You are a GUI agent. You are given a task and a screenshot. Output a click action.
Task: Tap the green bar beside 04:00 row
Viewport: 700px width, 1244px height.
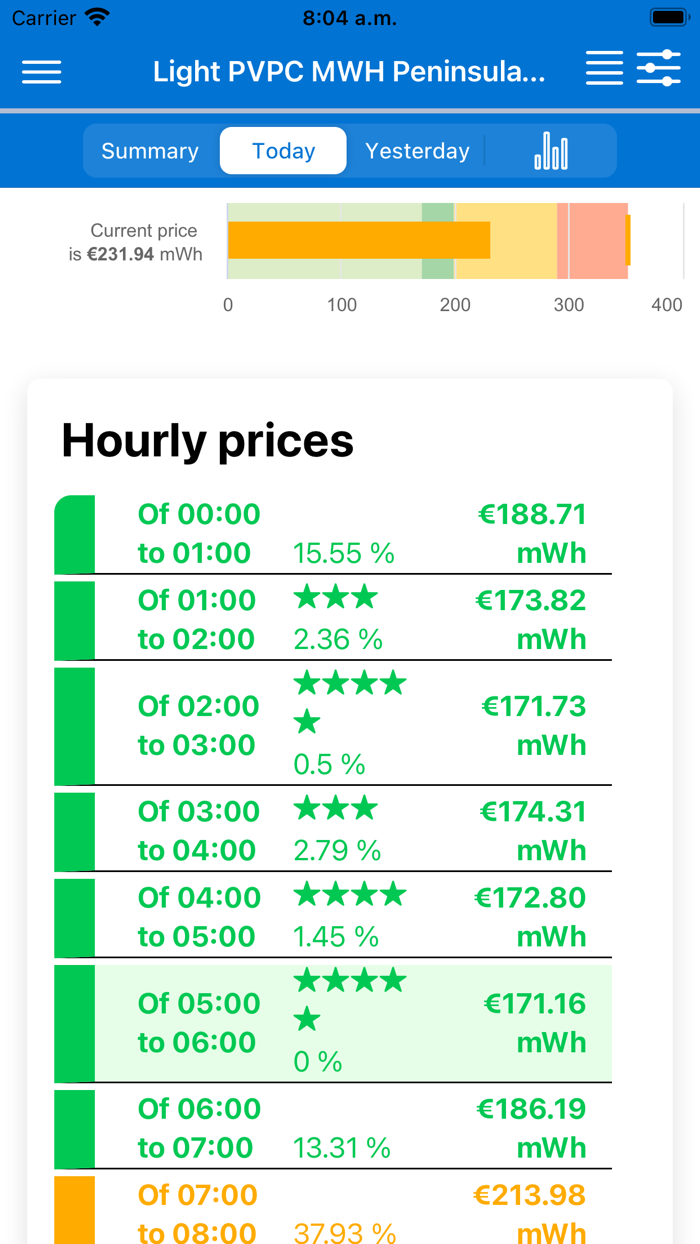(x=75, y=916)
